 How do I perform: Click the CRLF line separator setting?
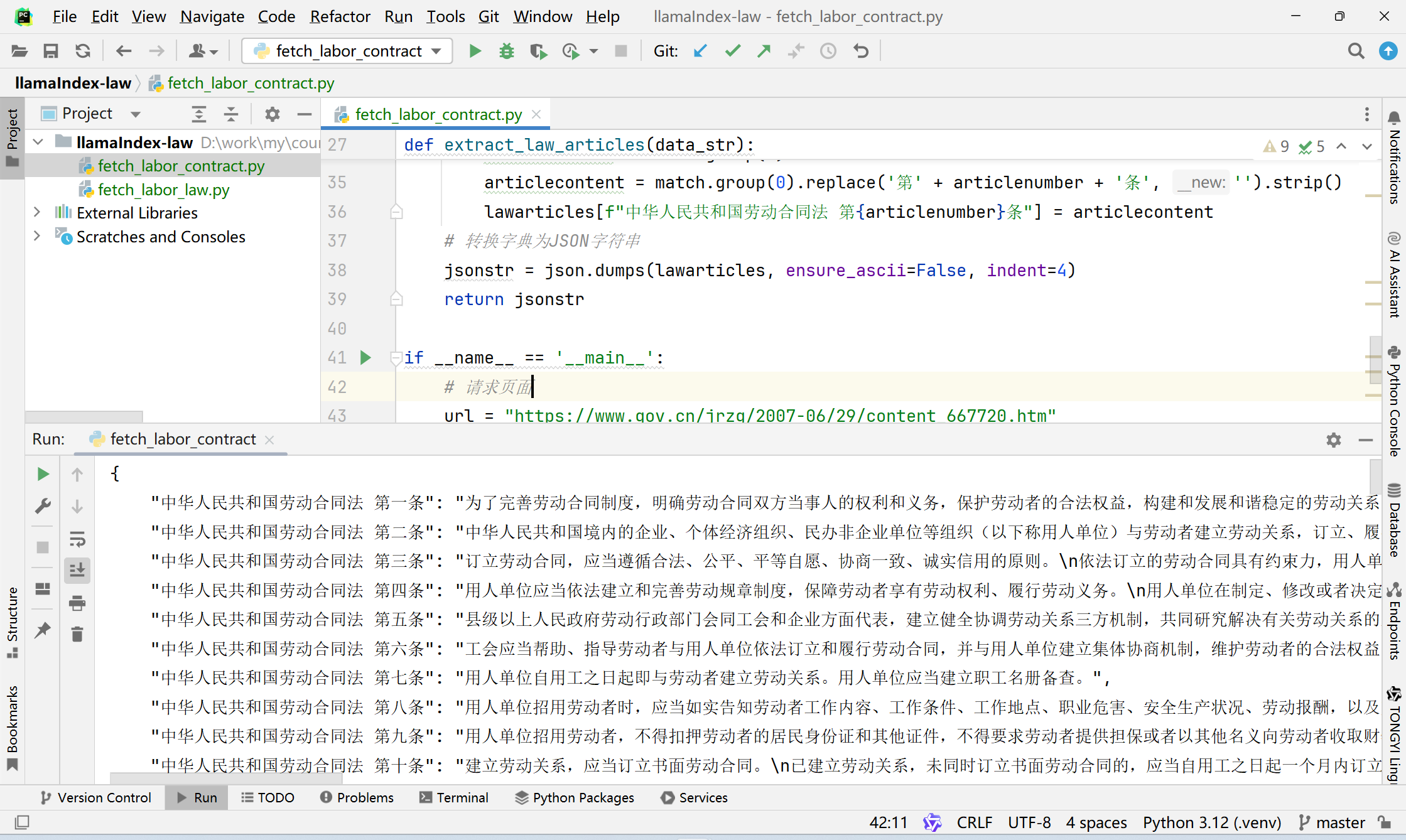[x=975, y=822]
